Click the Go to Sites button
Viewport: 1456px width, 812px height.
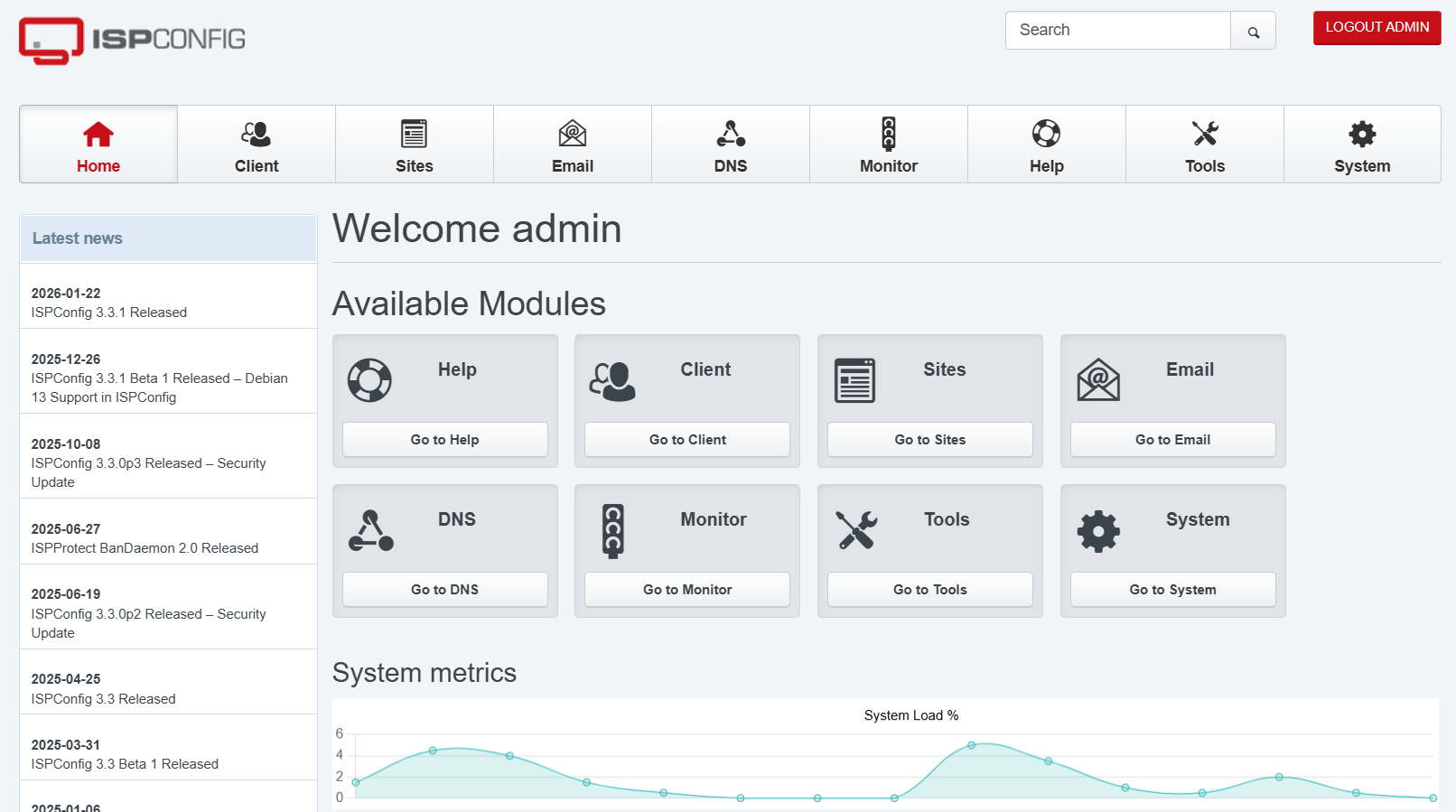930,440
